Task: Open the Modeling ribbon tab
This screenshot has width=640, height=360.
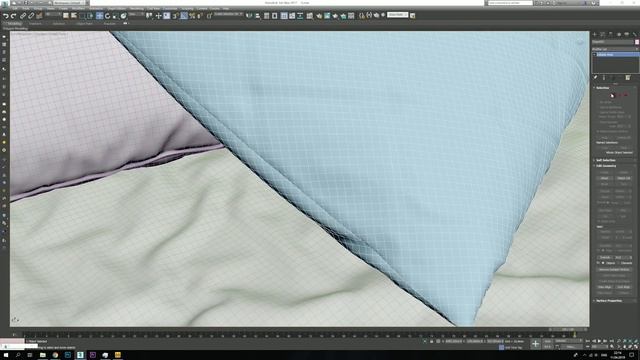Action: pyautogui.click(x=15, y=24)
